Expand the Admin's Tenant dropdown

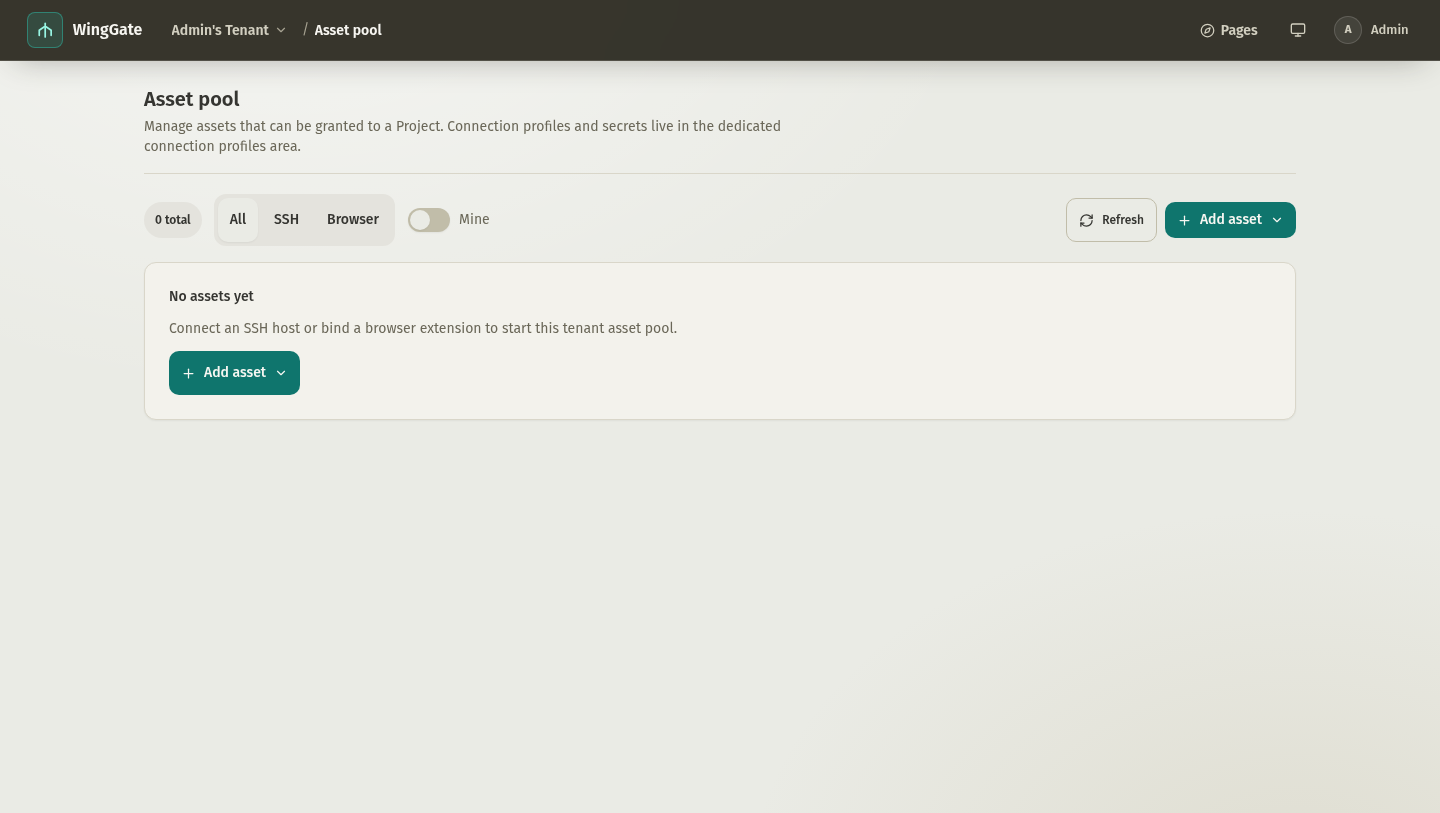tap(228, 30)
